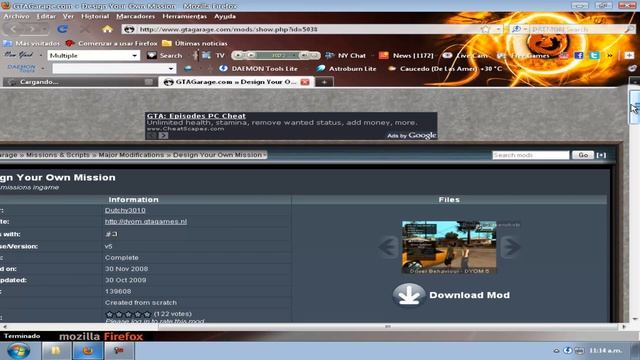Image resolution: width=640 pixels, height=360 pixels.
Task: Open the Caucedo weather +30 °C item
Action: tap(445, 69)
